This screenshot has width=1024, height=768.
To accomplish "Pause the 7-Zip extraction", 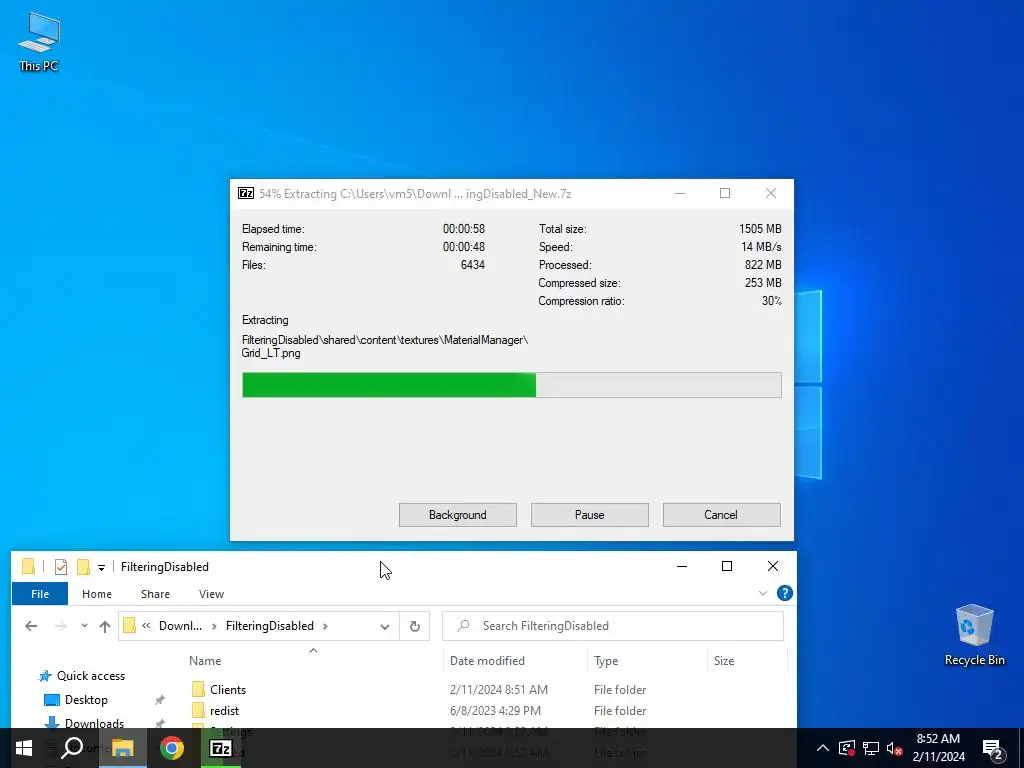I will (590, 515).
